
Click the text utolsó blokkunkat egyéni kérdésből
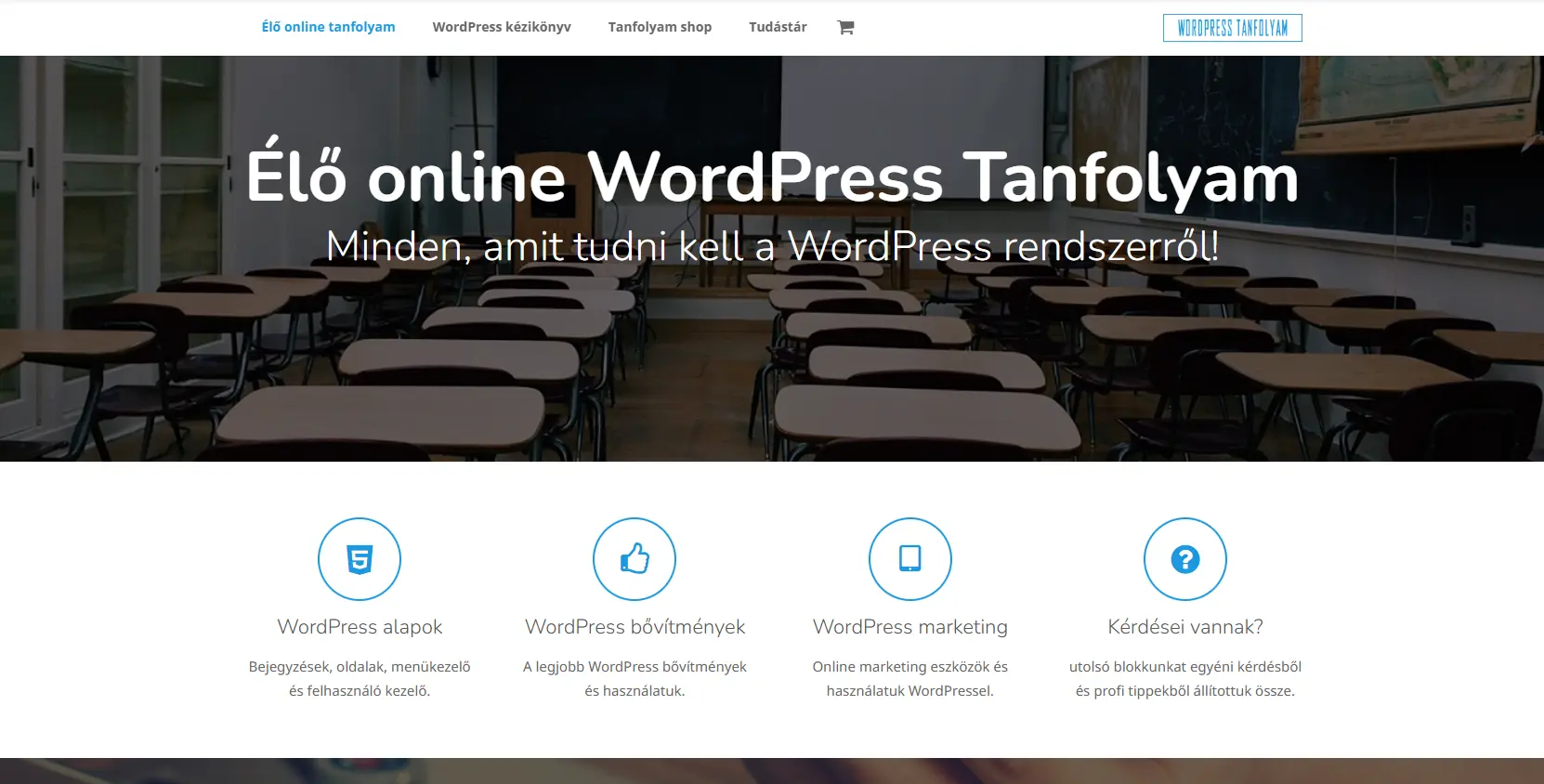pyautogui.click(x=1185, y=667)
